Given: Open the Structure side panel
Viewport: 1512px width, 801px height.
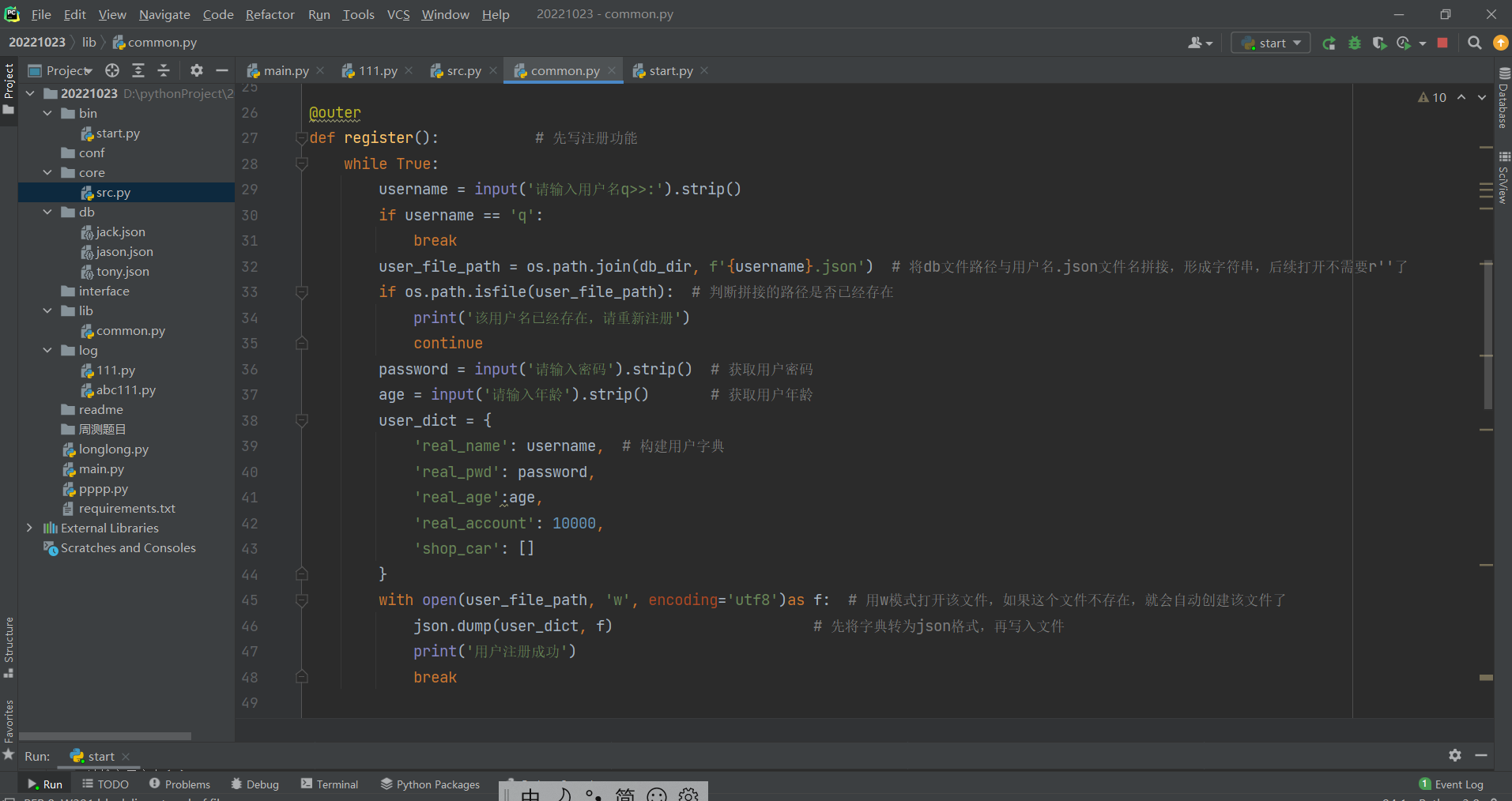Looking at the screenshot, I should point(9,647).
